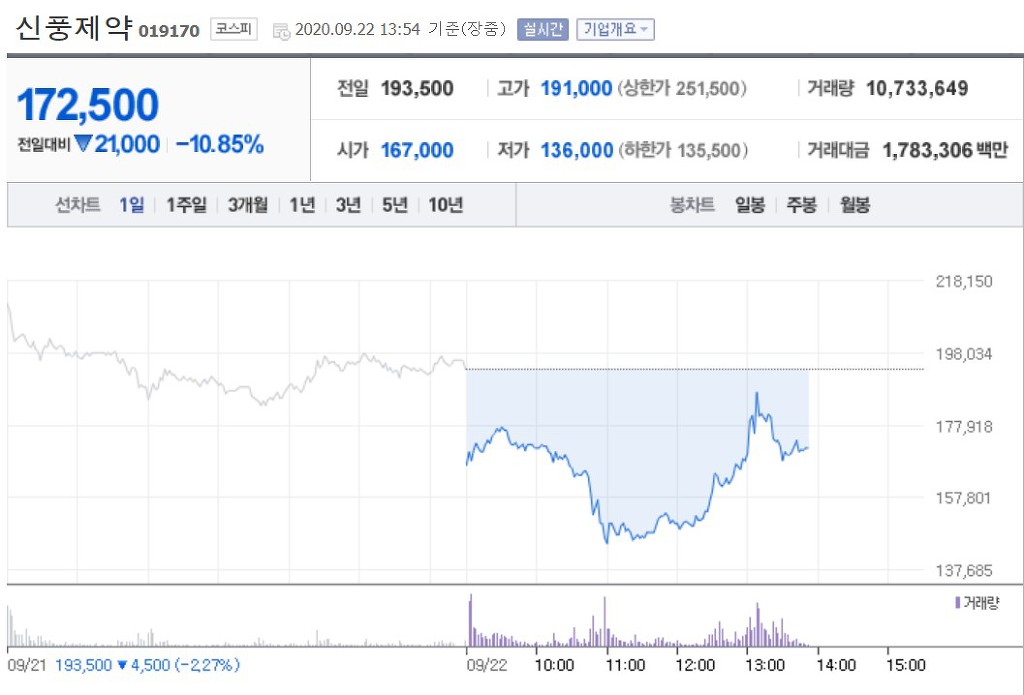Open the 3년 chart view
The image size is (1024, 695).
point(348,204)
